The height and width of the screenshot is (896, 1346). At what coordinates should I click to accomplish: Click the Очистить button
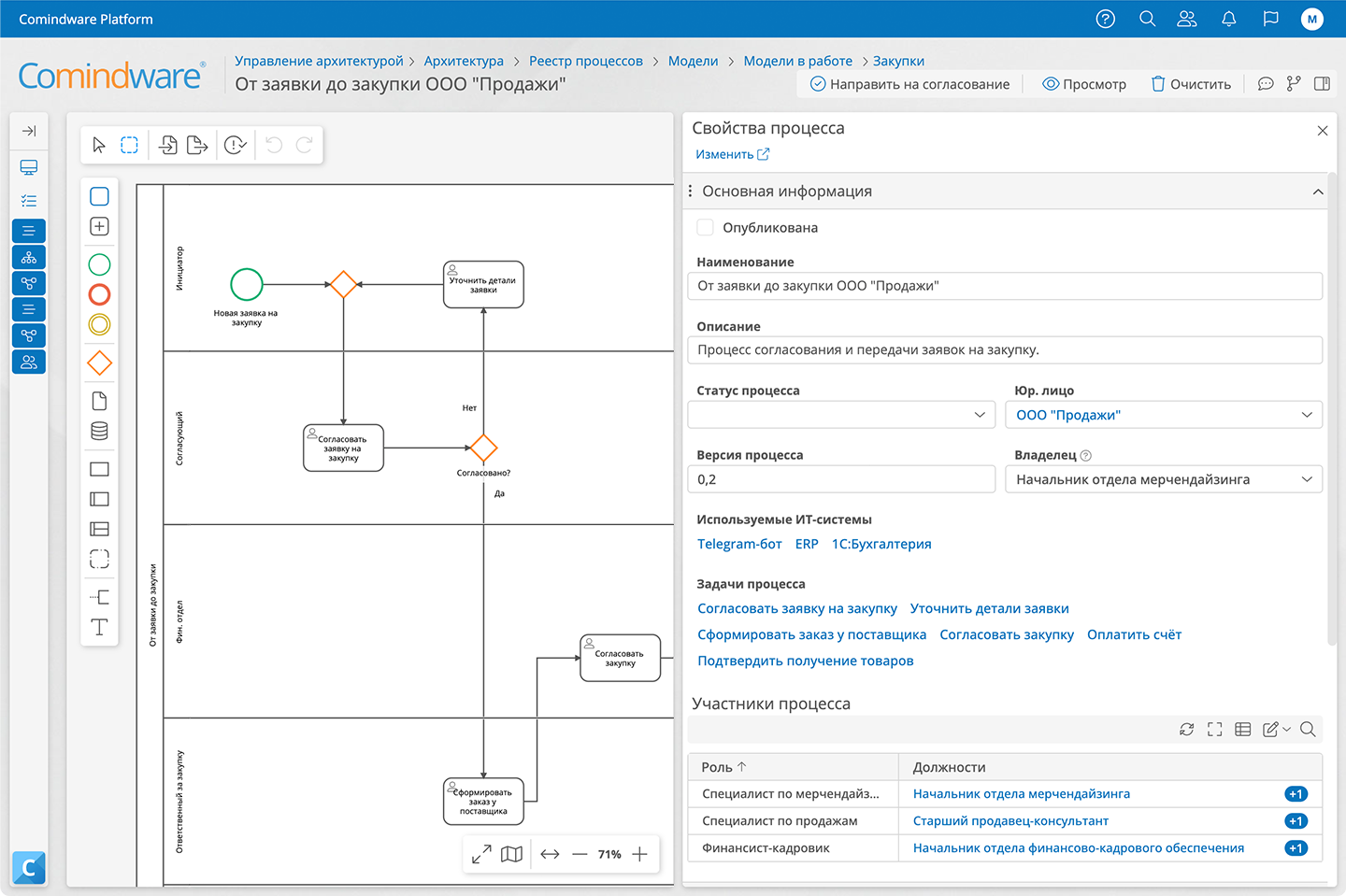(x=1191, y=84)
